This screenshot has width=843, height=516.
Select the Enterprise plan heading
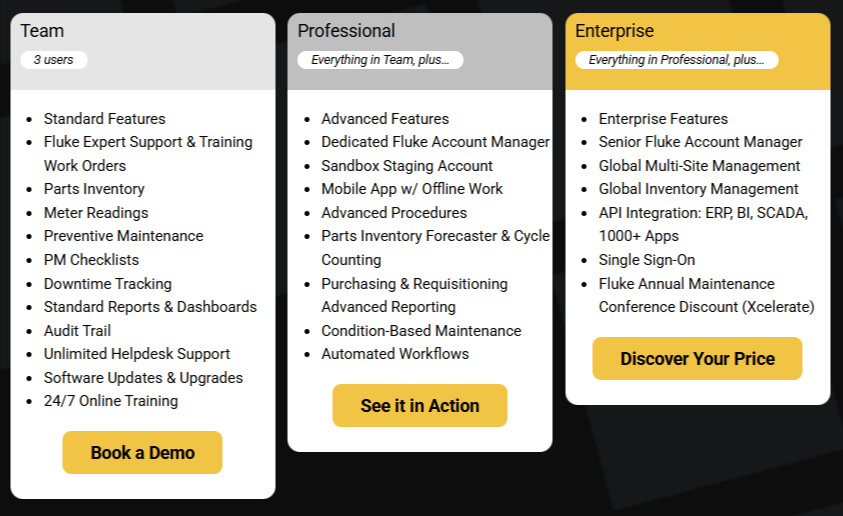point(614,31)
